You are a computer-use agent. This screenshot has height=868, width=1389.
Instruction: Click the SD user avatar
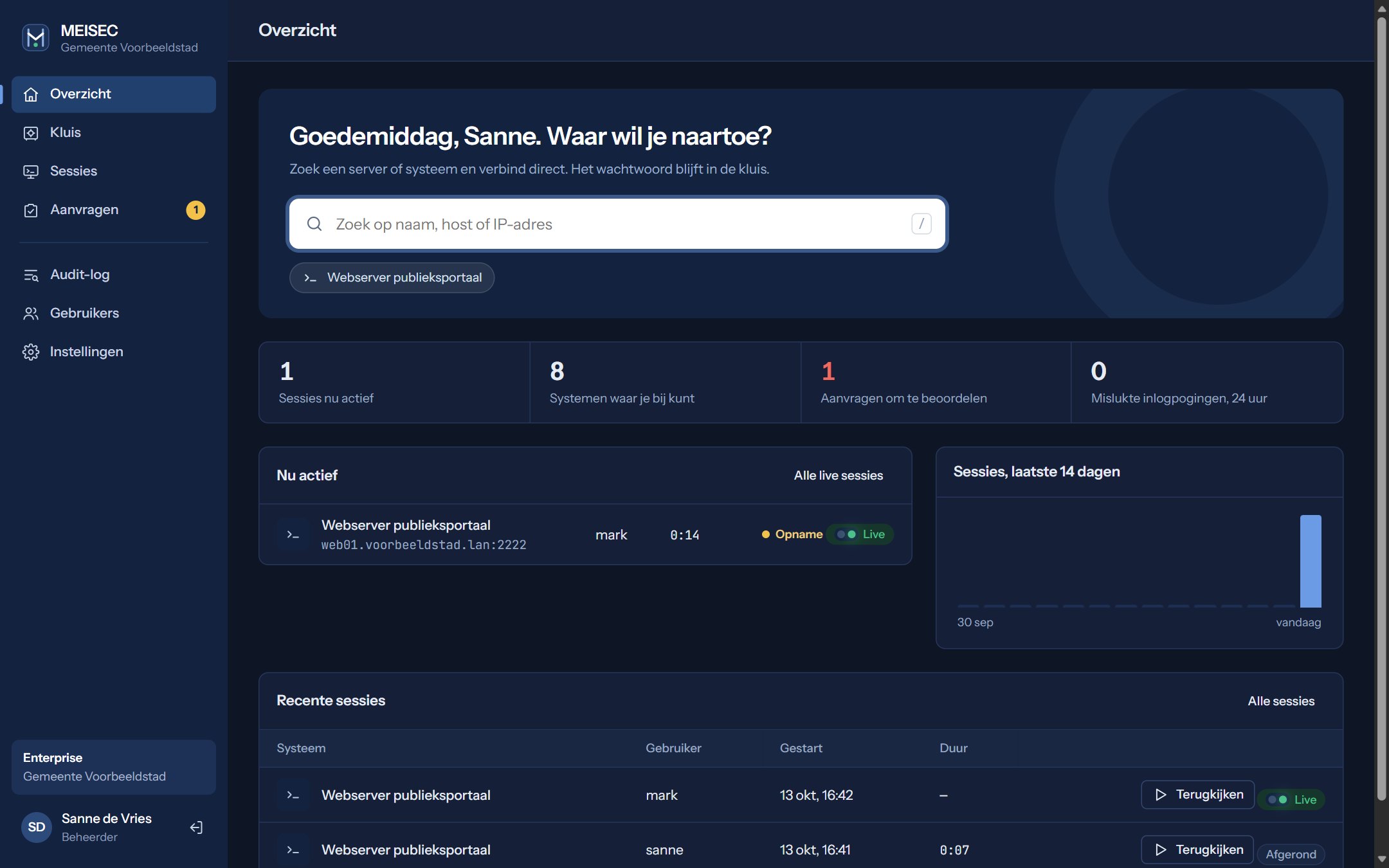(37, 827)
